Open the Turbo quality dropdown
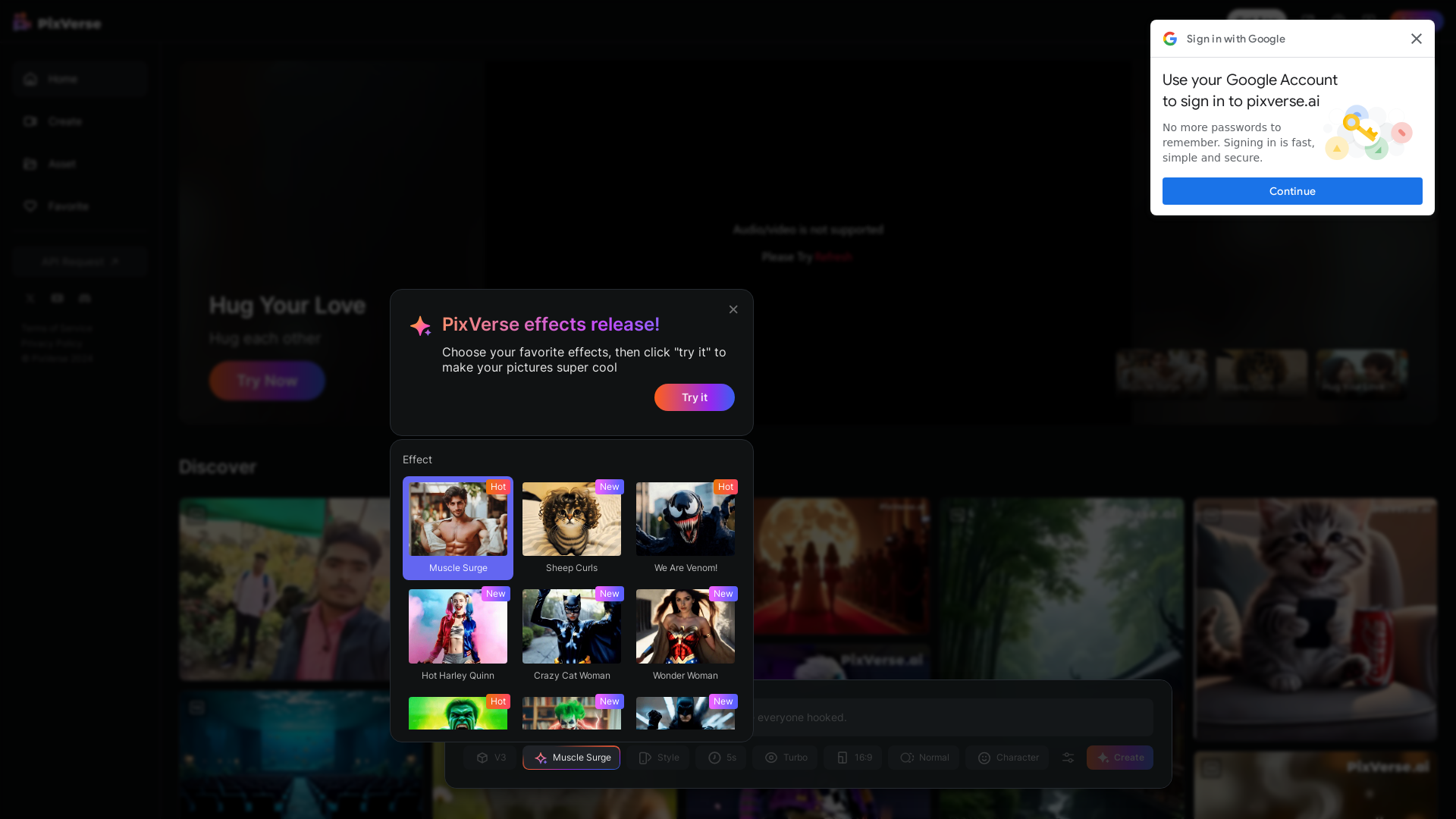The image size is (1456, 819). point(785,758)
